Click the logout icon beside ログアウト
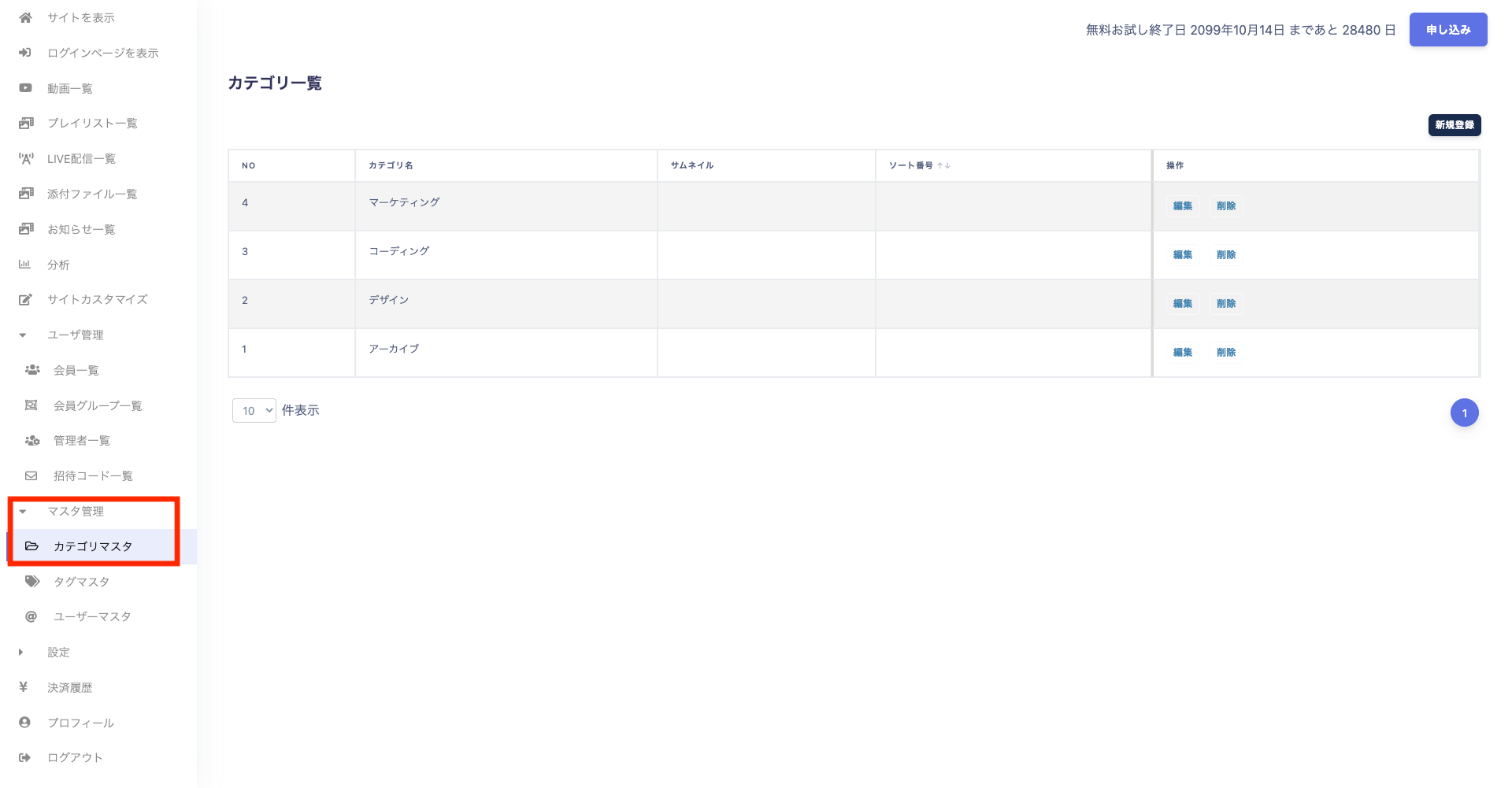 click(x=25, y=757)
